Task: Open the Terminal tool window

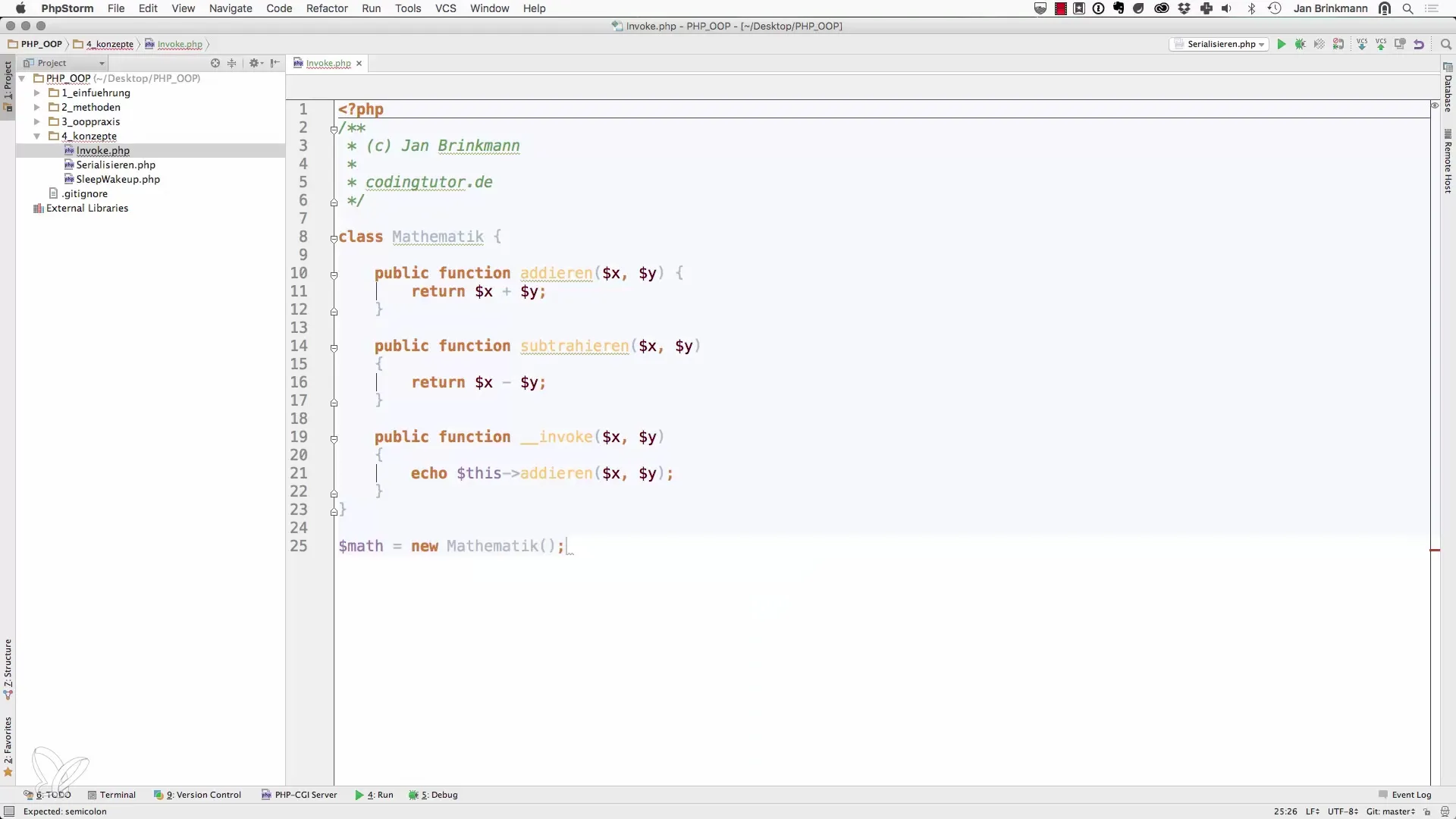Action: point(111,795)
